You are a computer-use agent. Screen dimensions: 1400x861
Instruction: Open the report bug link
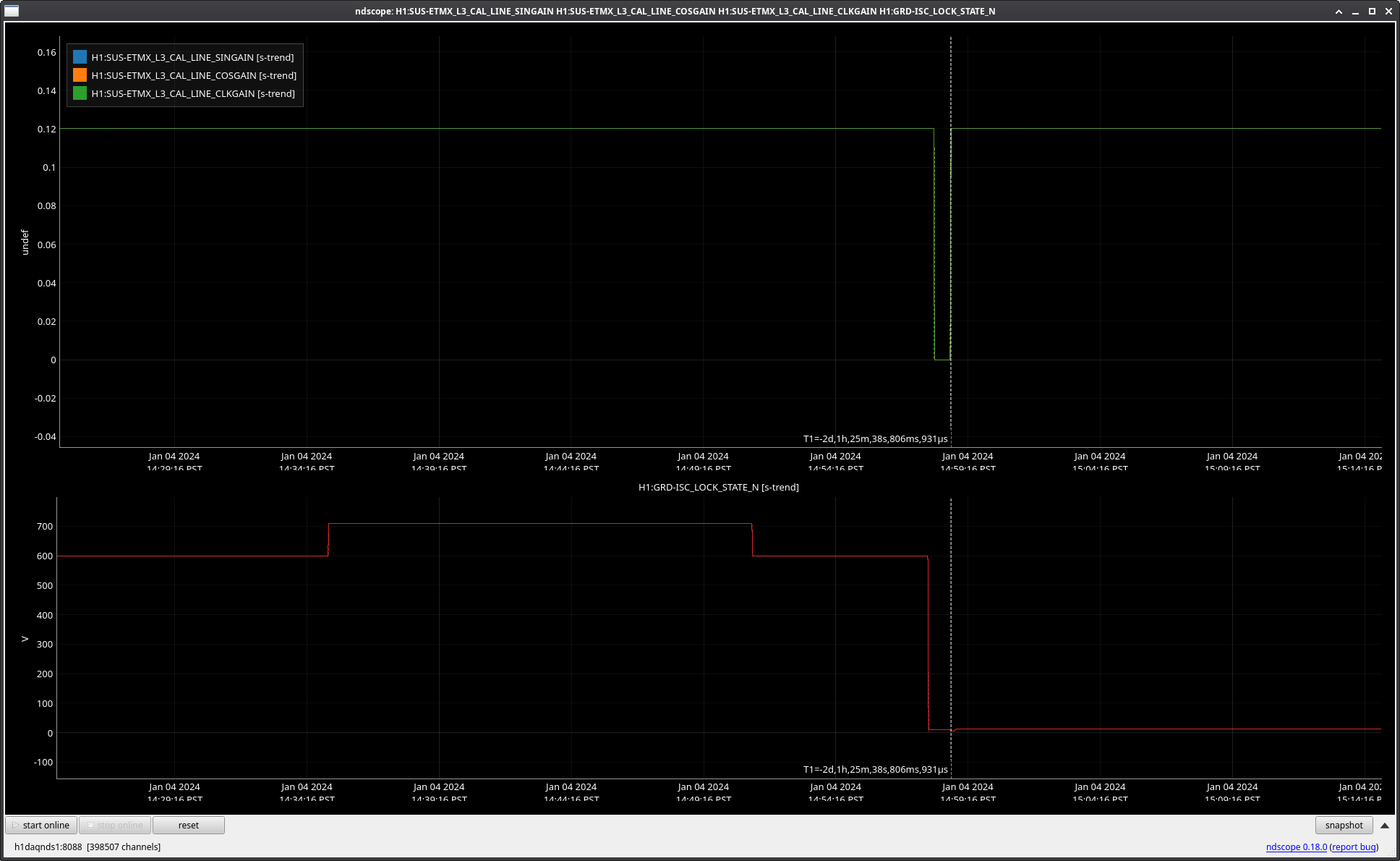tap(1354, 847)
